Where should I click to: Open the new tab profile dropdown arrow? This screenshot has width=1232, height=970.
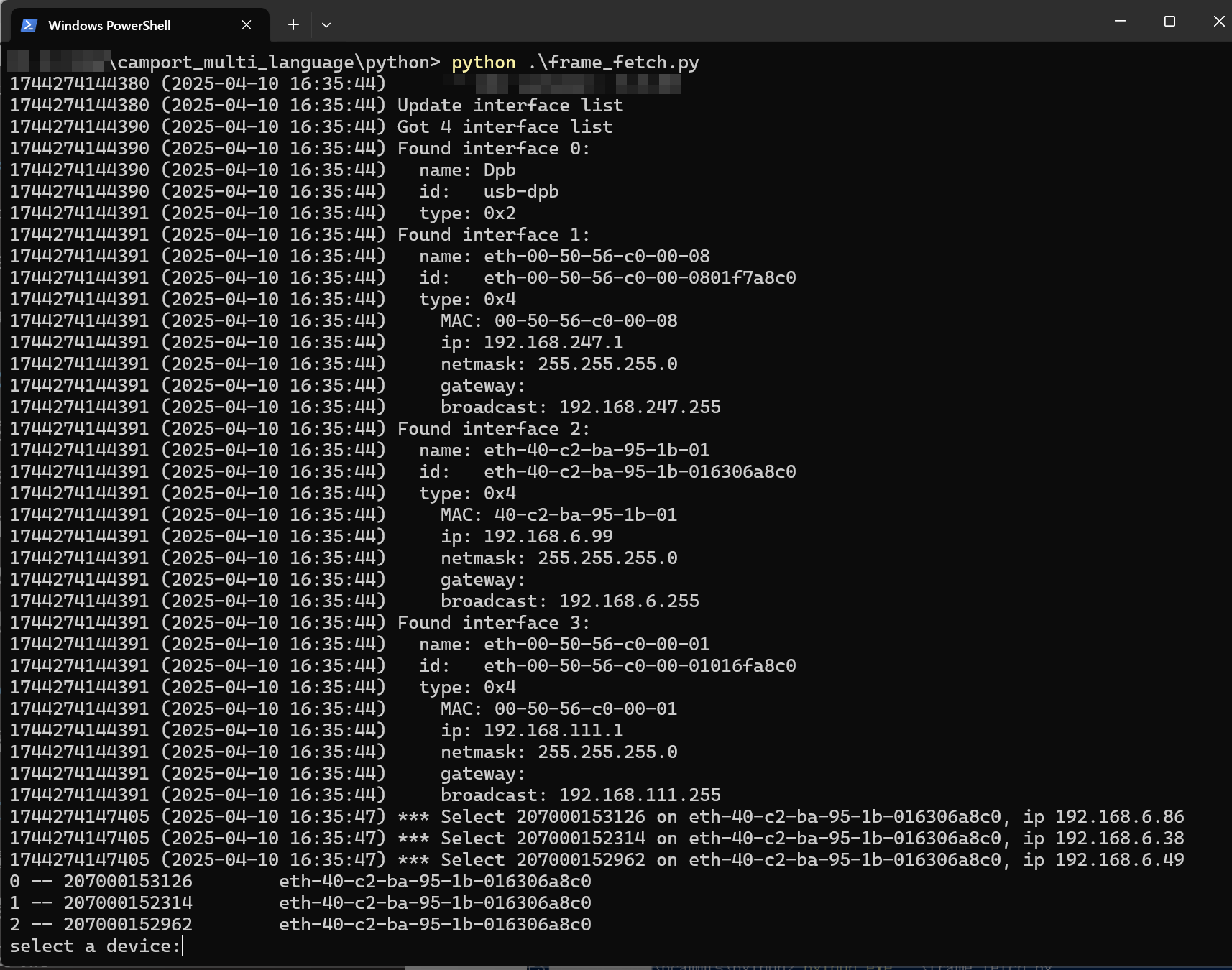tap(326, 25)
